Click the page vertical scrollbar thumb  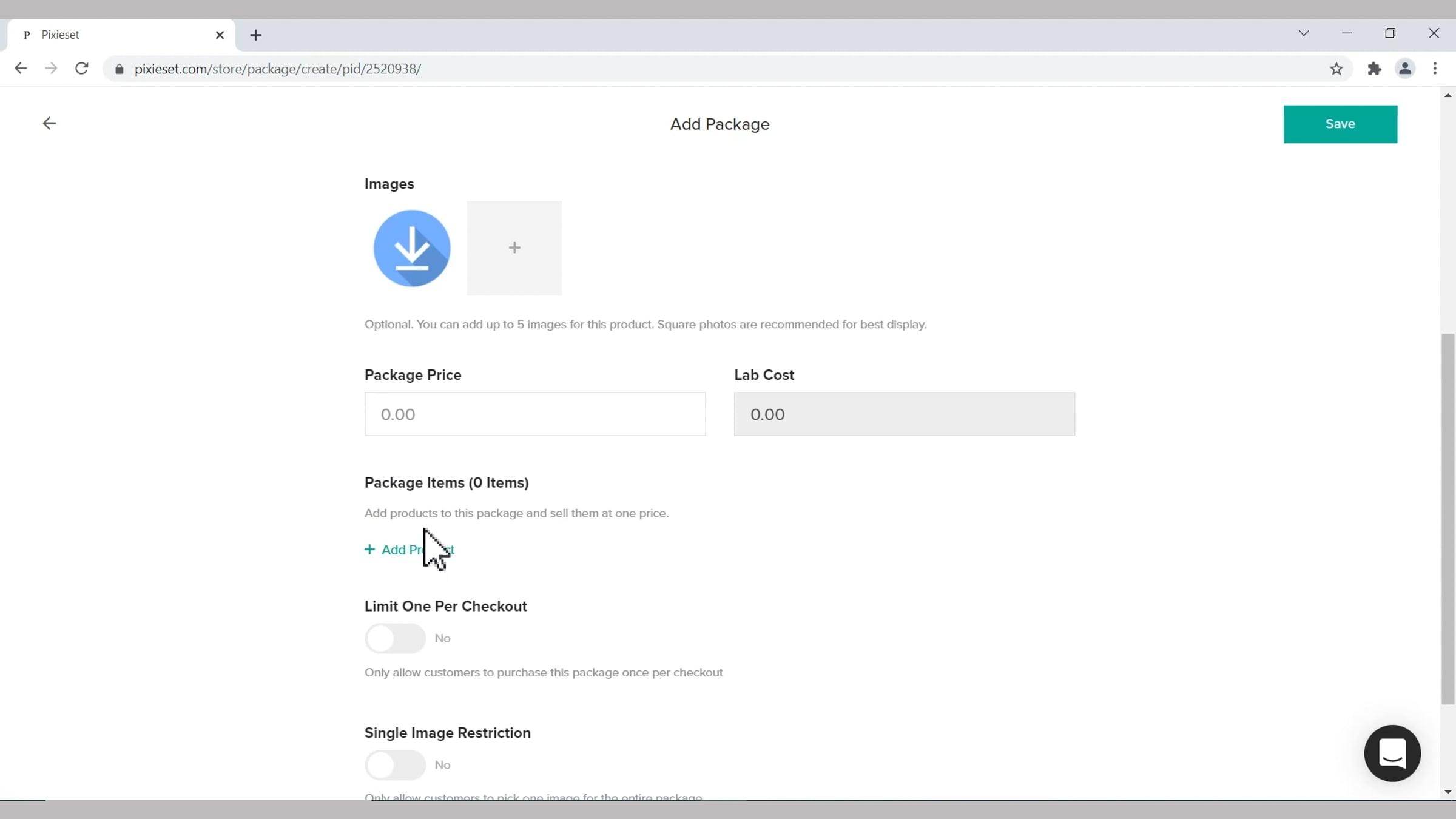point(1448,519)
